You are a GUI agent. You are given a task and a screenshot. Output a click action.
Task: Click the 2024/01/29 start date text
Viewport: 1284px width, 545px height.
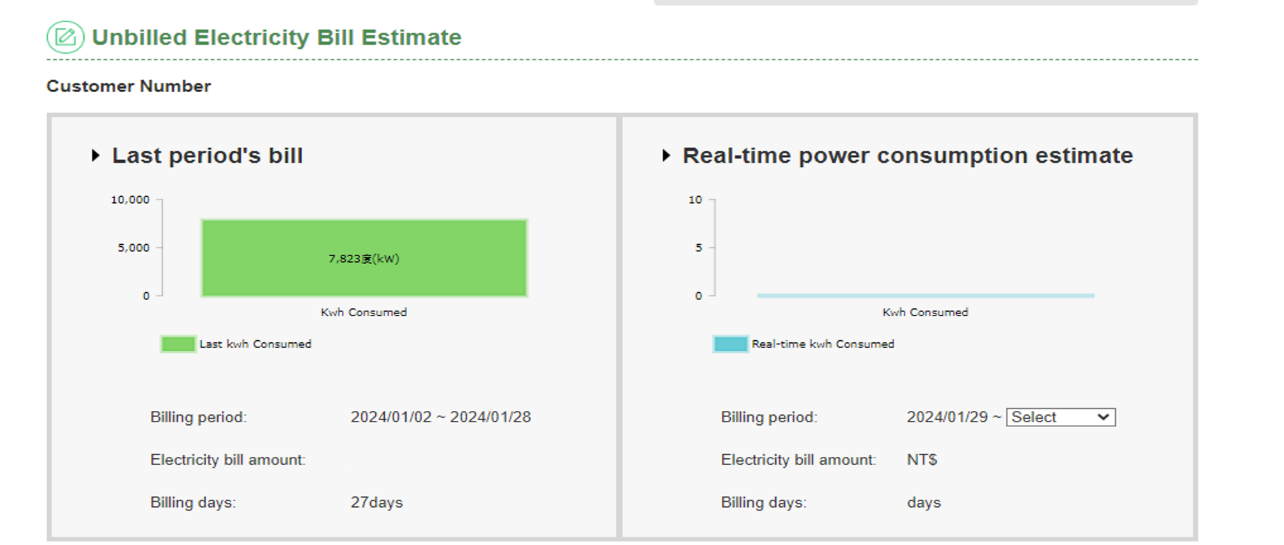tap(948, 417)
